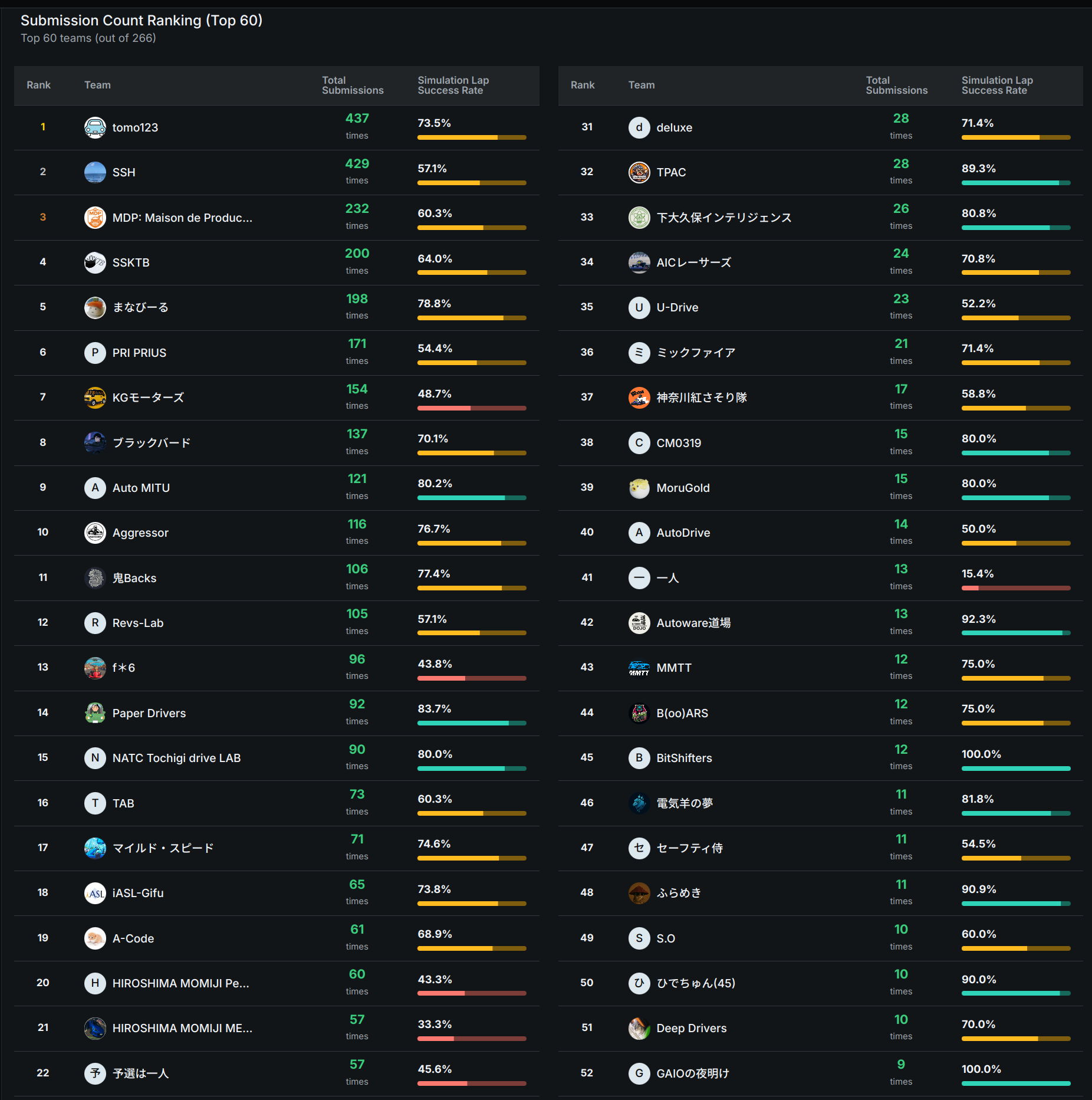The height and width of the screenshot is (1100, 1092).
Task: Click the KGモーターズ yellow car avatar
Action: [x=95, y=398]
